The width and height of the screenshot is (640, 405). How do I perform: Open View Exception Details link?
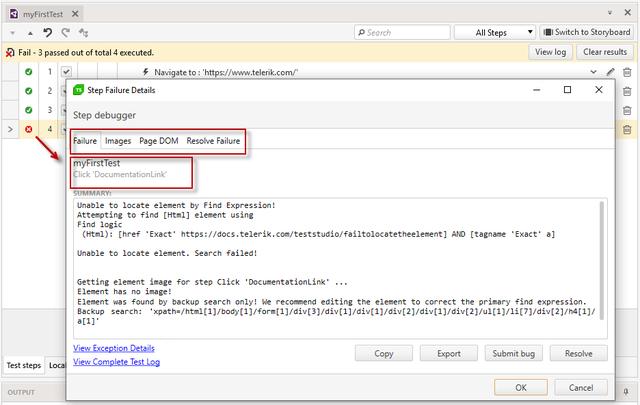point(114,348)
